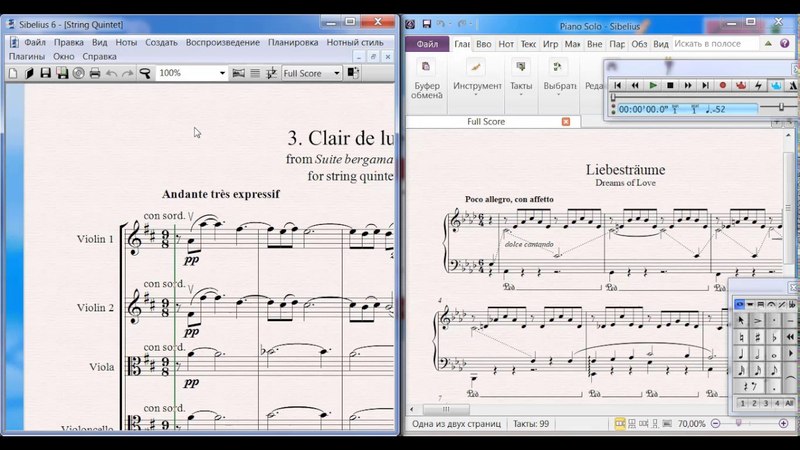Screen dimensions: 800x450
Task: Save the String Quintet score in Sibelius 6
Action: pyautogui.click(x=45, y=73)
